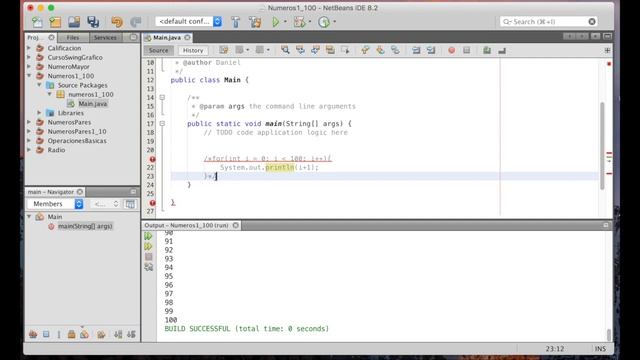
Task: Click the Clean and Build icon
Action: point(255,22)
